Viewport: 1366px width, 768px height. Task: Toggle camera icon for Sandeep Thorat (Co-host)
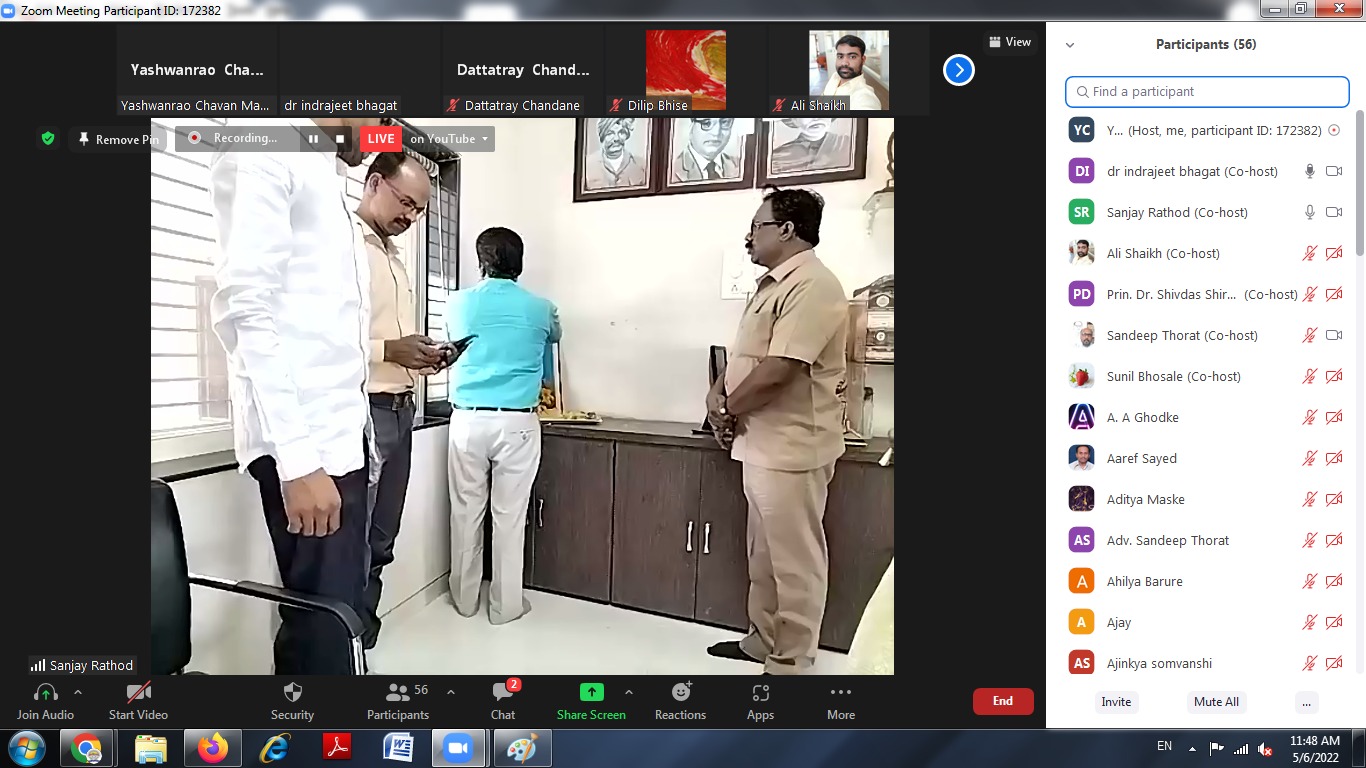pos(1334,335)
